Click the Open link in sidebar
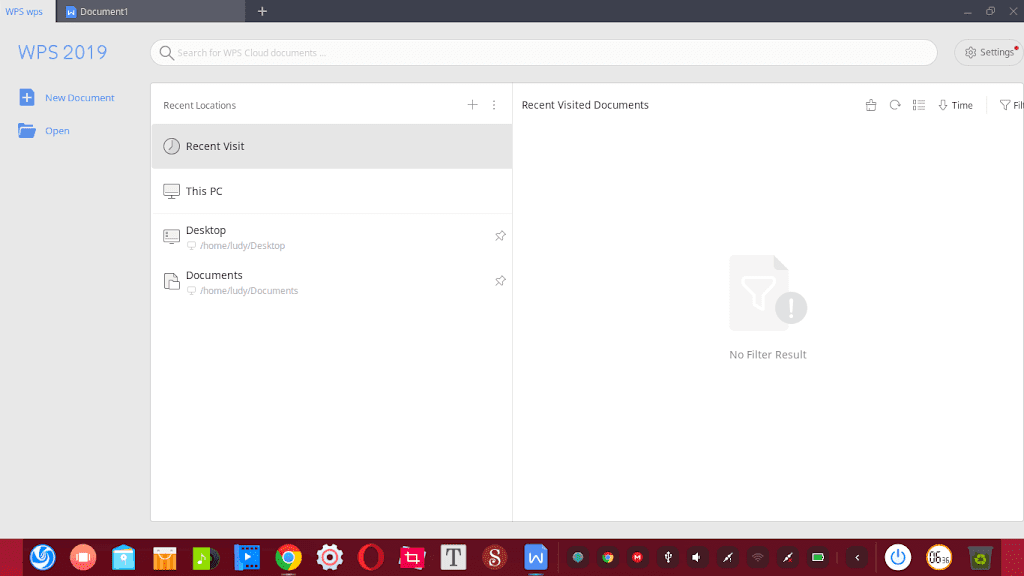This screenshot has width=1024, height=576. pos(57,131)
